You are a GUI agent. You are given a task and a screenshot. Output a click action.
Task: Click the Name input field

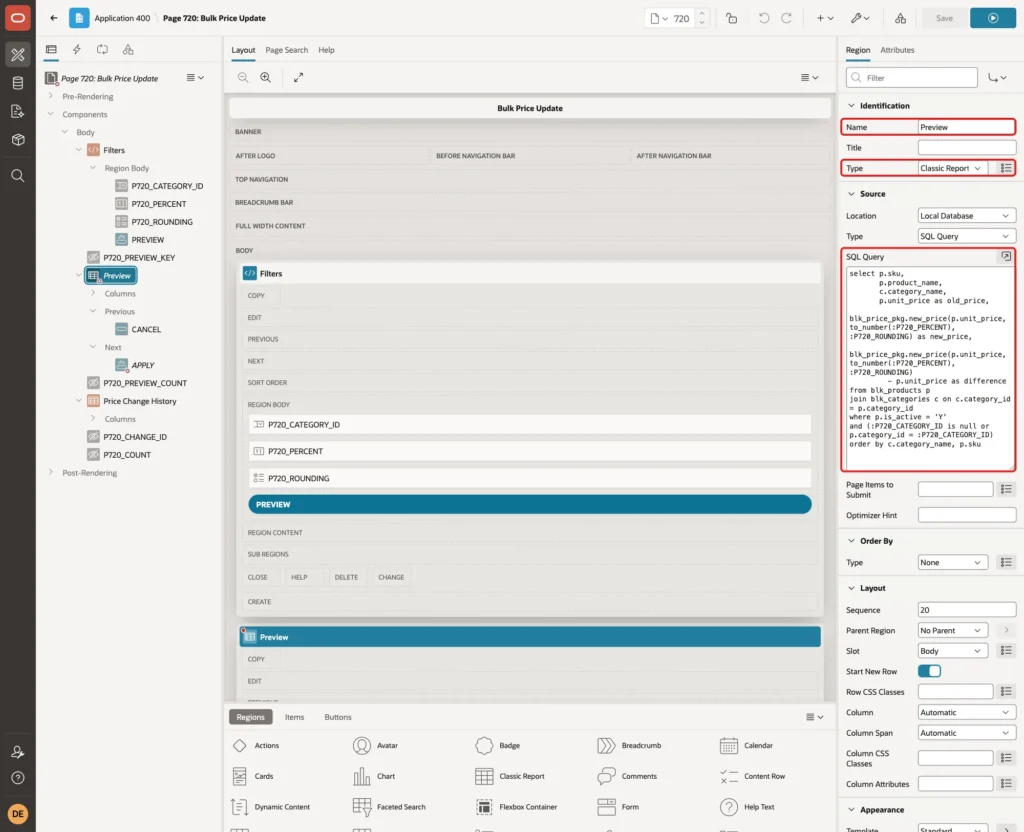coord(966,127)
